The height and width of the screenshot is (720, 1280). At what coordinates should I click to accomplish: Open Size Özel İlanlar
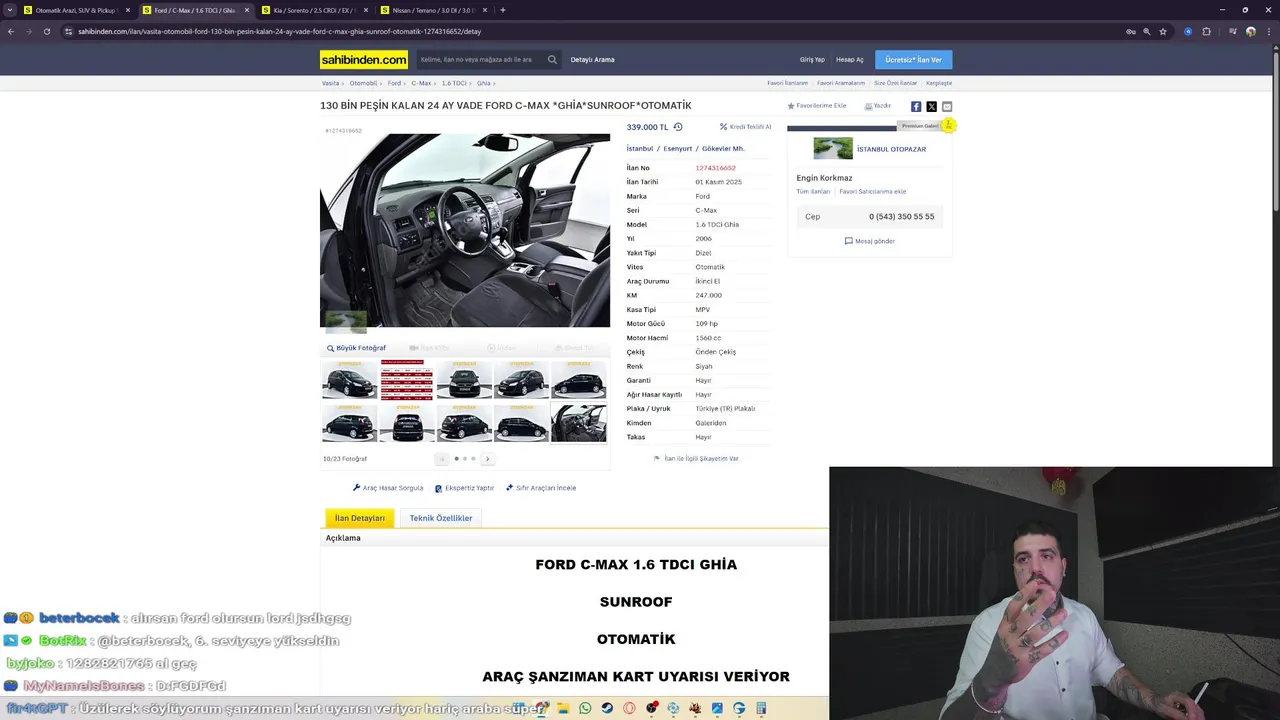pyautogui.click(x=896, y=83)
